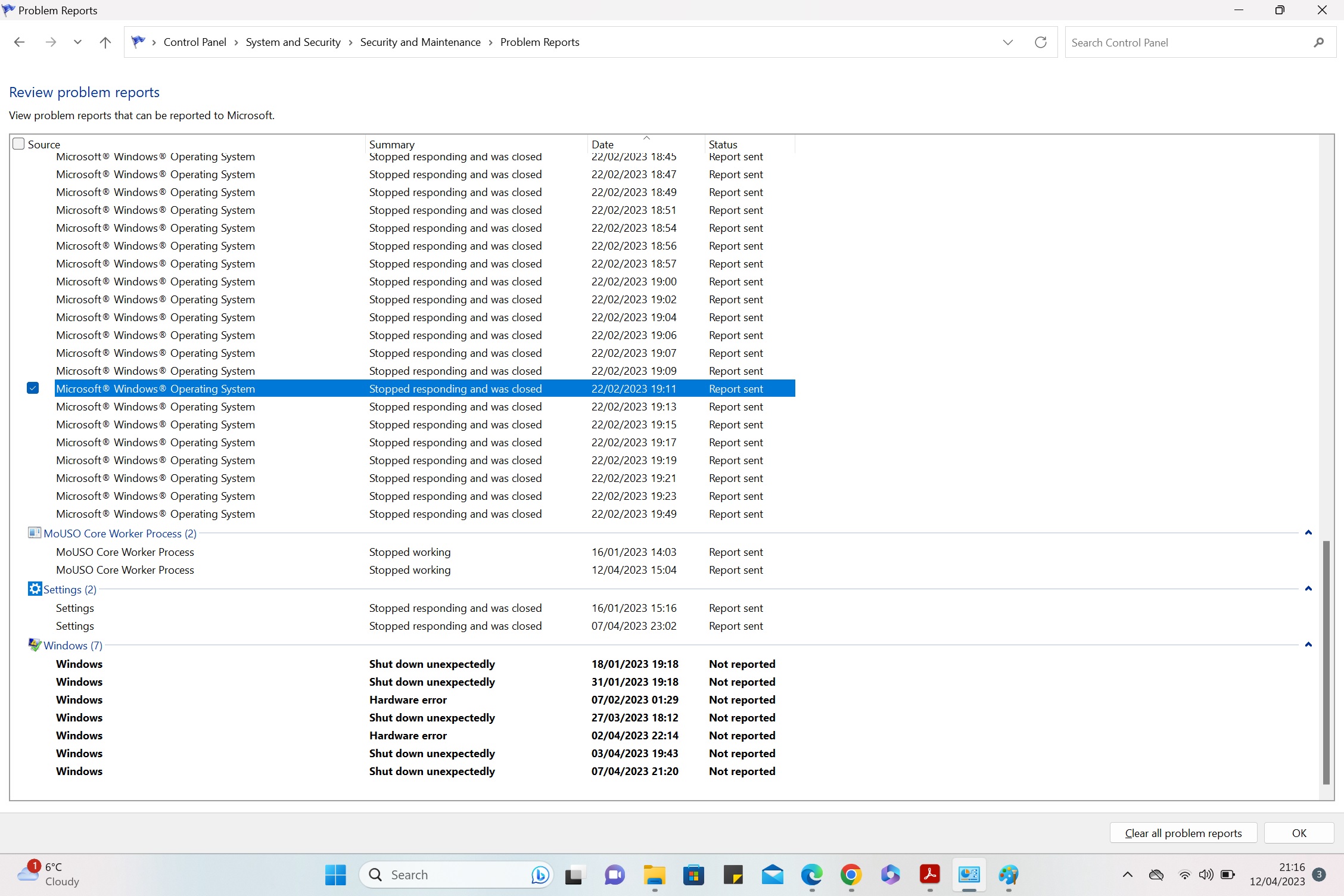Click the Problem Reports breadcrumb
This screenshot has height=896, width=1344.
pos(540,42)
